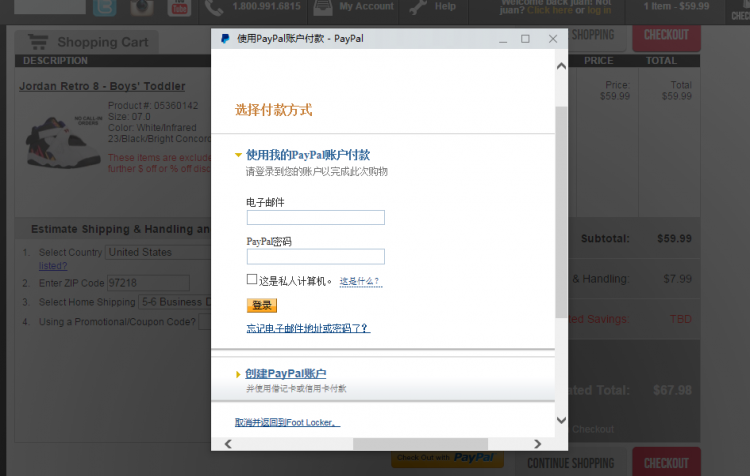This screenshot has width=750, height=476.
Task: Click the 电子邮件 email input field
Action: pos(316,218)
